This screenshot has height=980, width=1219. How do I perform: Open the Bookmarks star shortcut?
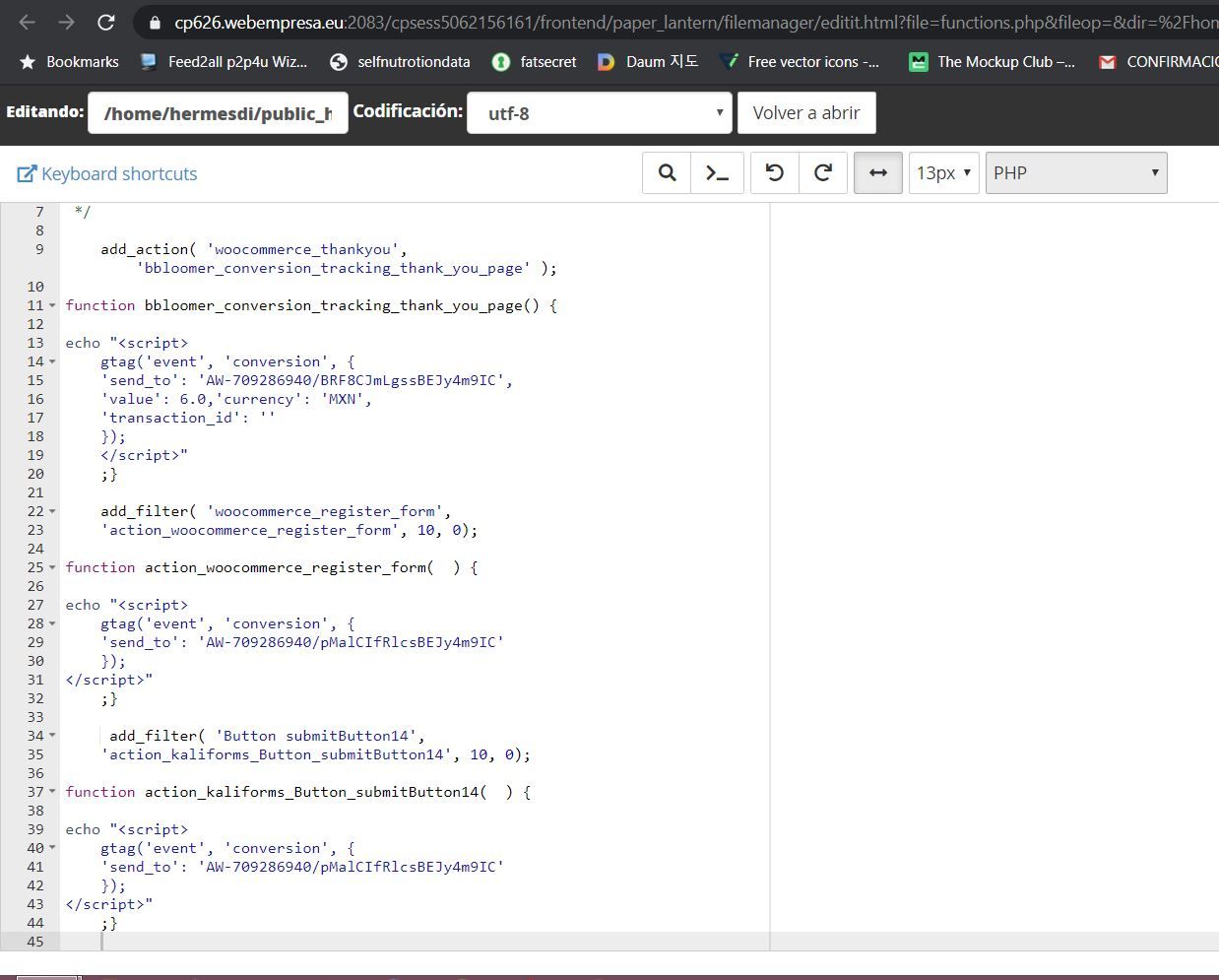(x=69, y=61)
